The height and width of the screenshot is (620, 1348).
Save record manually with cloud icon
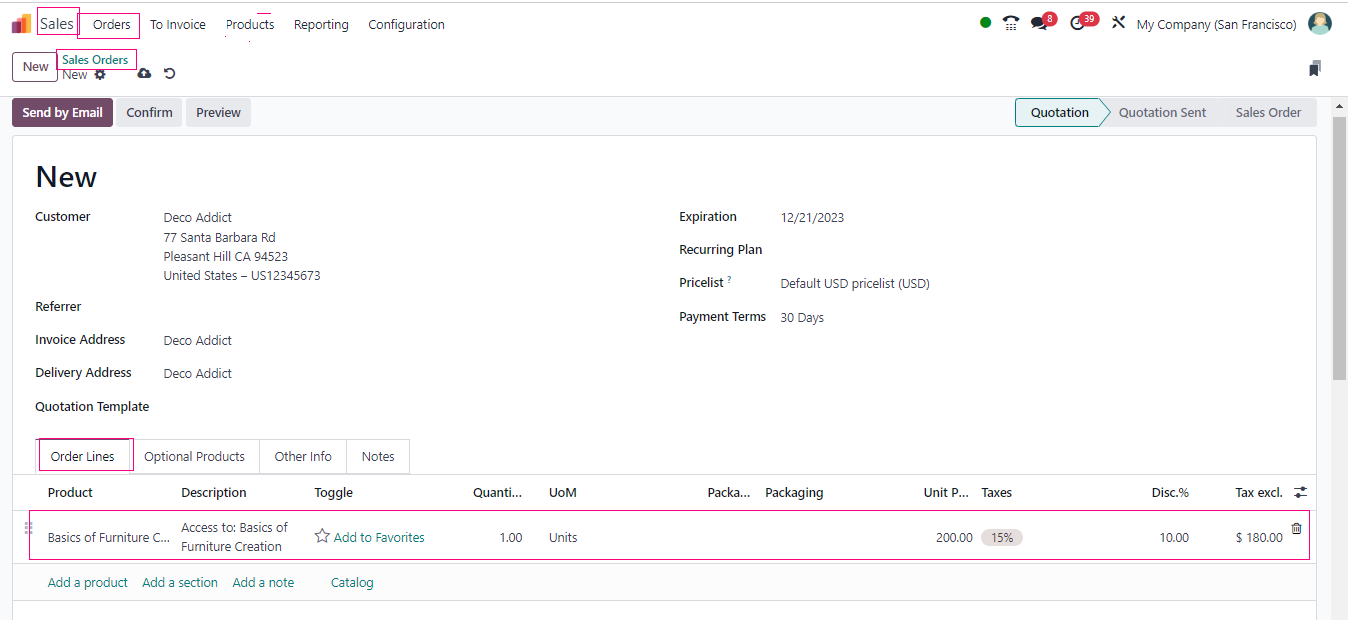coord(144,74)
